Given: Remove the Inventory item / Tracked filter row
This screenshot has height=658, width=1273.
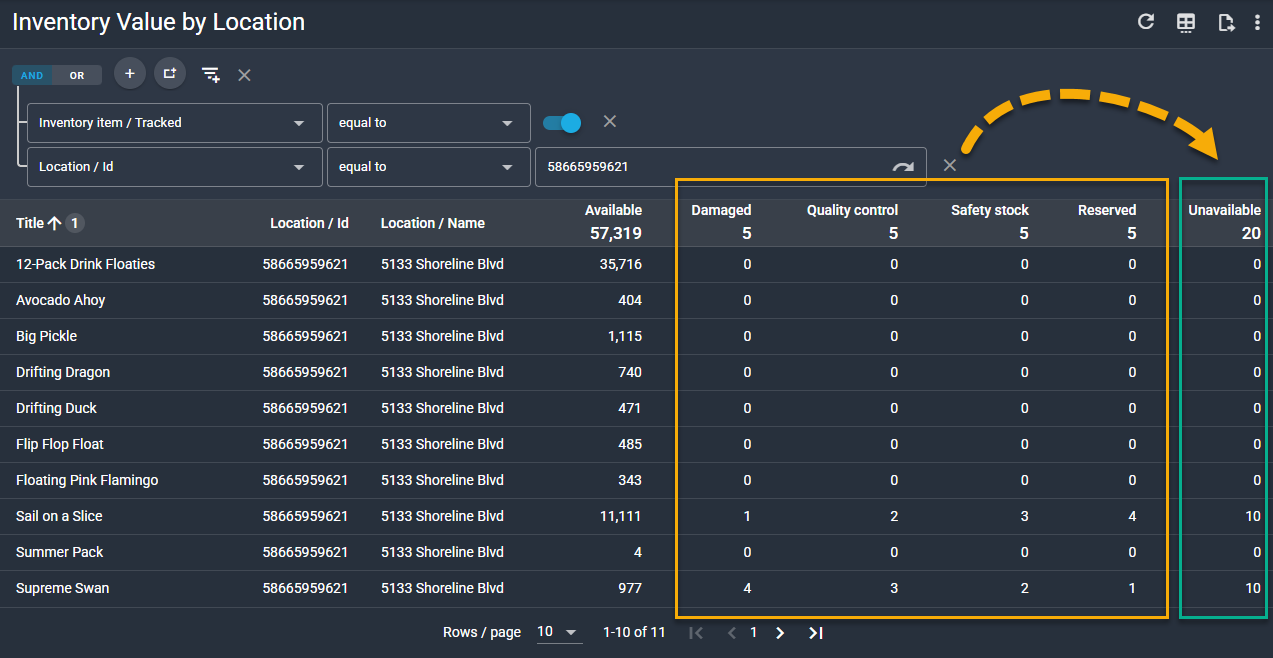Looking at the screenshot, I should click(x=609, y=121).
